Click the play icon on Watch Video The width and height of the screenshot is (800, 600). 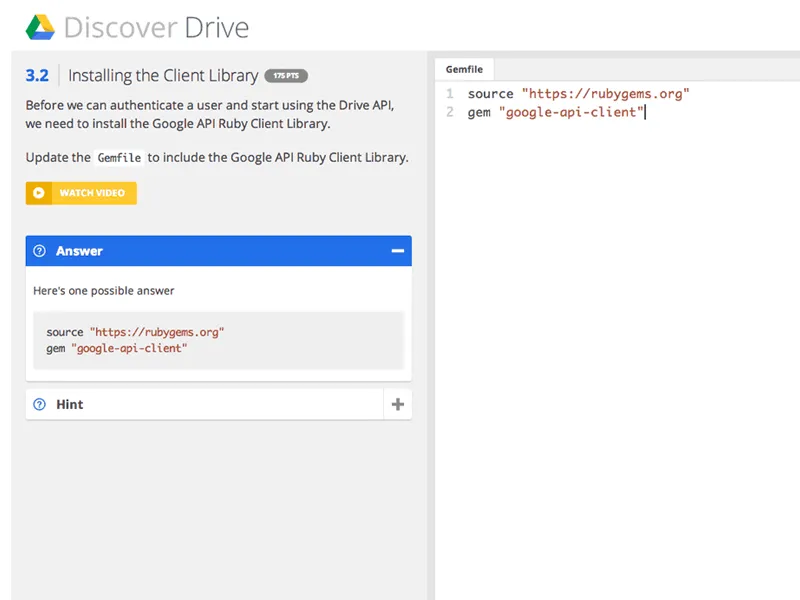click(39, 193)
